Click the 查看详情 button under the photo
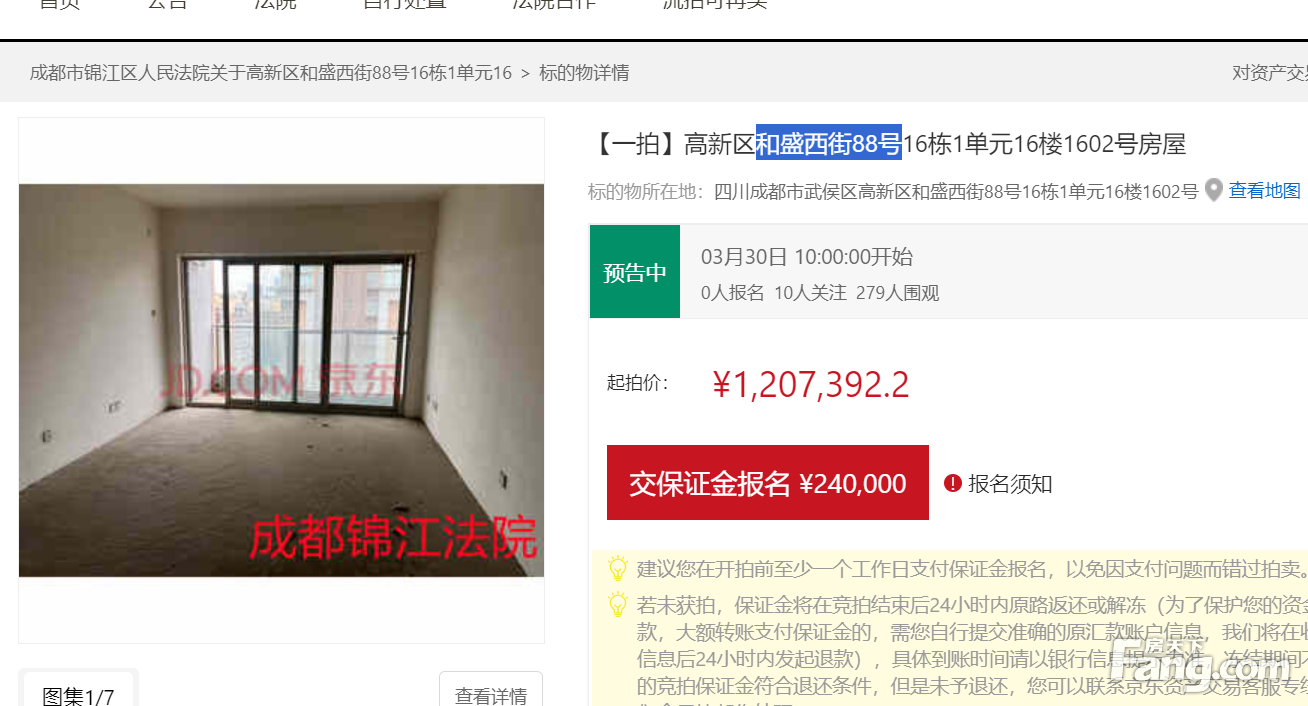1308x706 pixels. 491,692
